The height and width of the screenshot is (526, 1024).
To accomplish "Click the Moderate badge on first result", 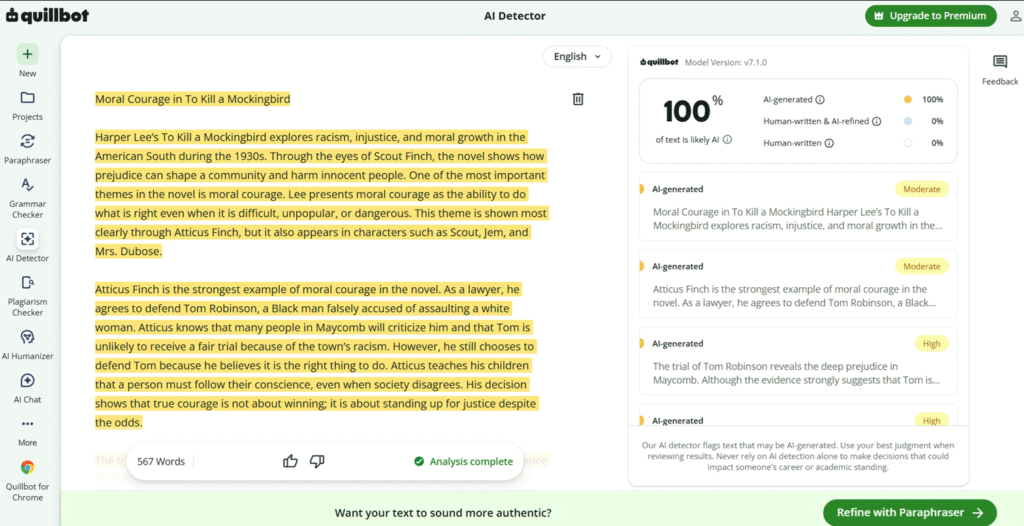I will point(921,189).
